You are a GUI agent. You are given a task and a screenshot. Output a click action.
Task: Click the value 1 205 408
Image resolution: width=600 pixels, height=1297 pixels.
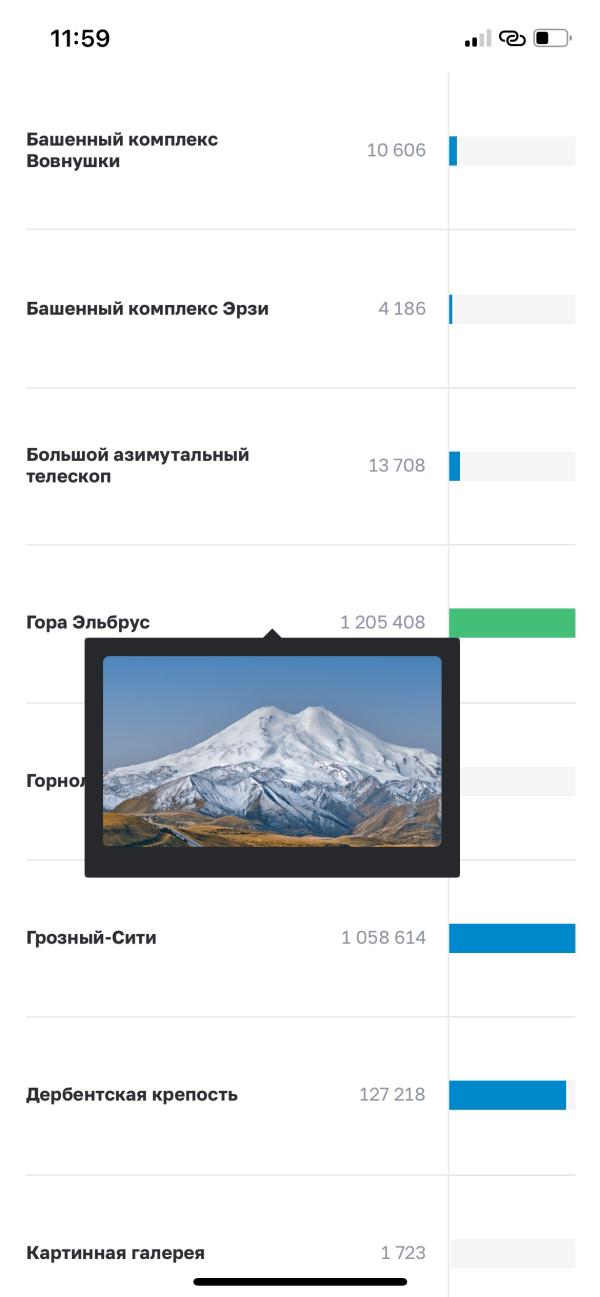(382, 622)
